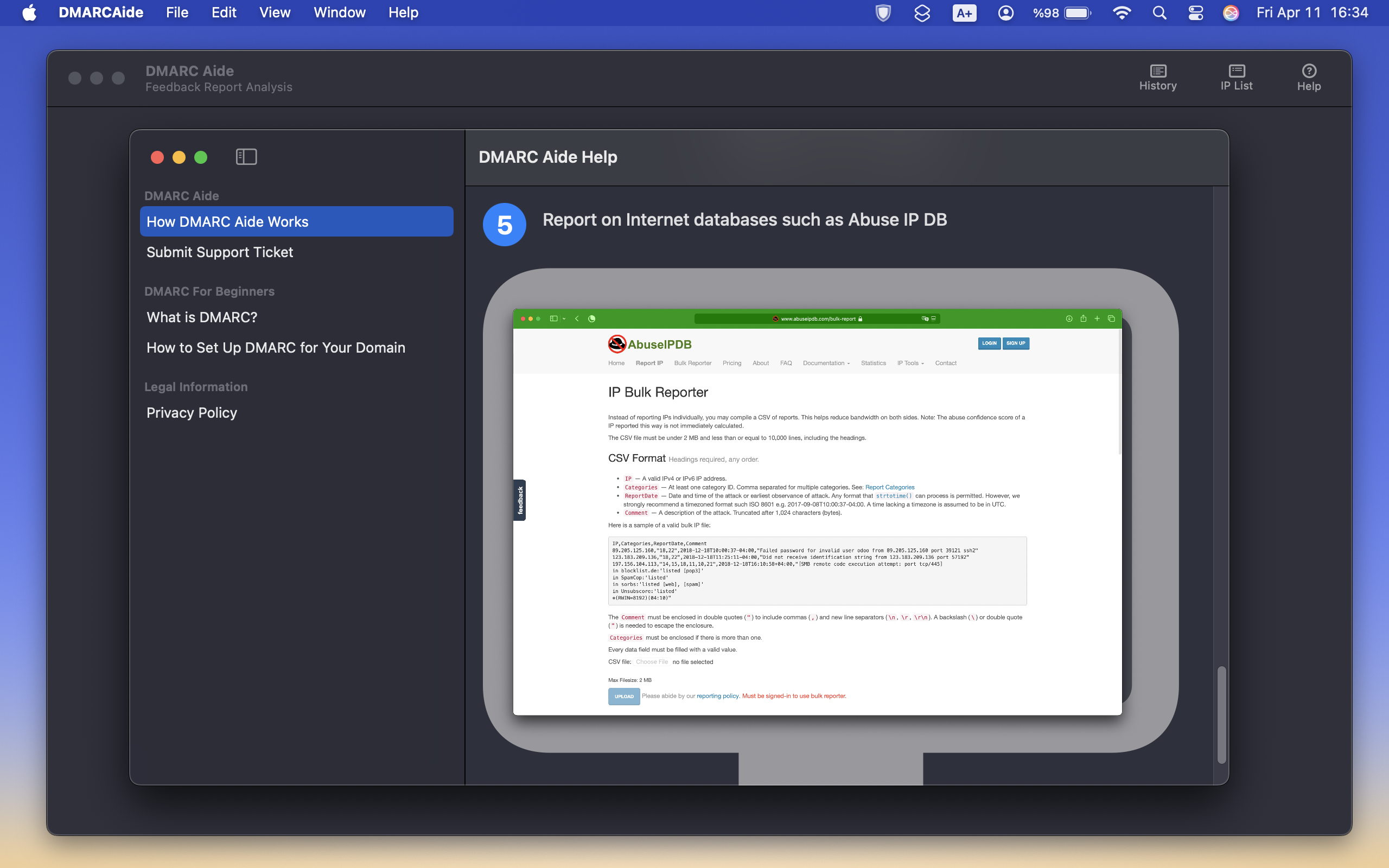1389x868 pixels.
Task: Open the File menu
Action: pos(177,12)
